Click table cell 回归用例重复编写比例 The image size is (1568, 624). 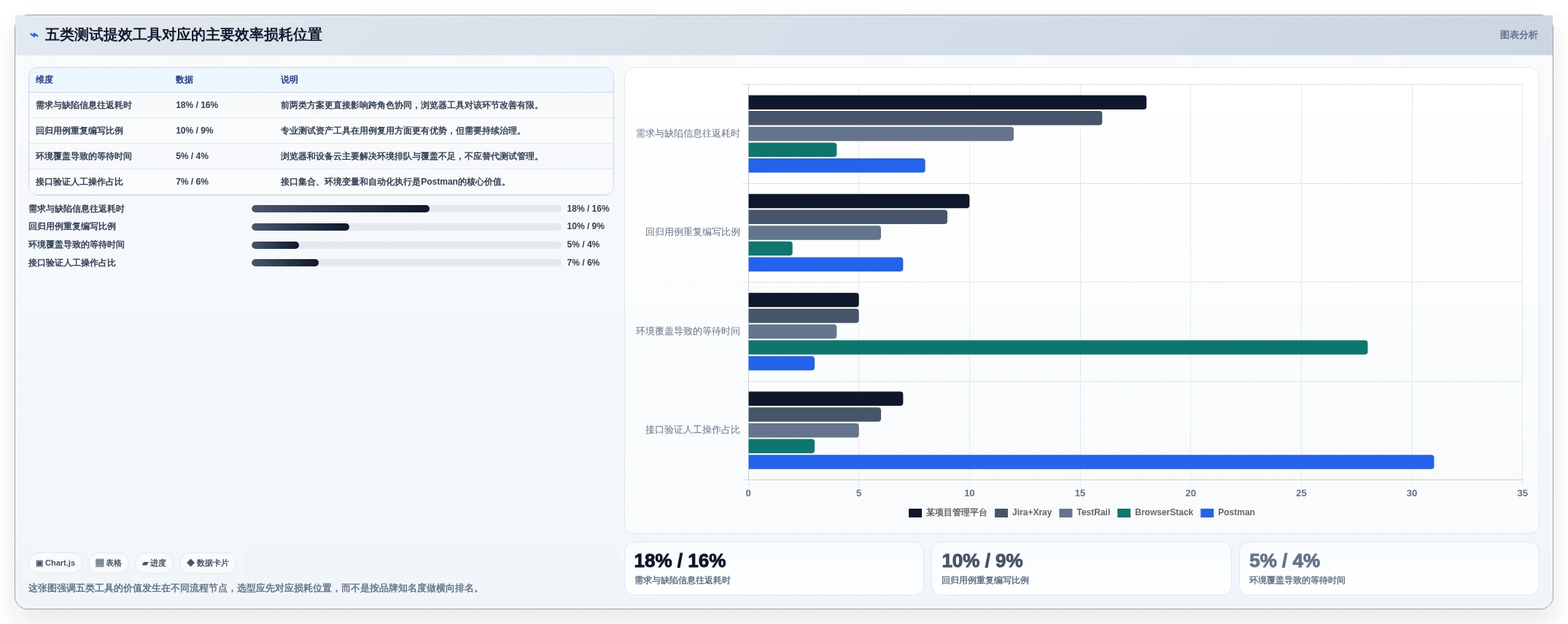point(79,131)
